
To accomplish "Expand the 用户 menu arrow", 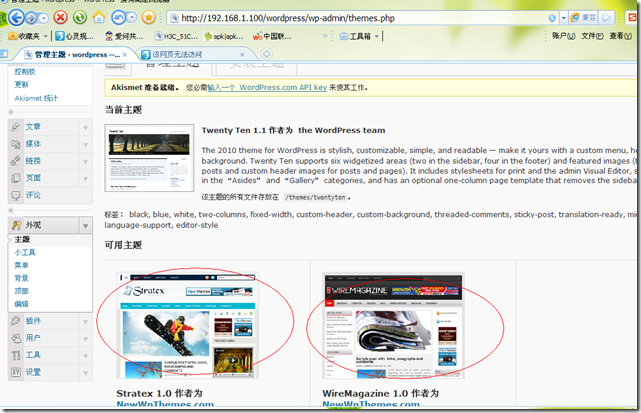I will pos(85,339).
